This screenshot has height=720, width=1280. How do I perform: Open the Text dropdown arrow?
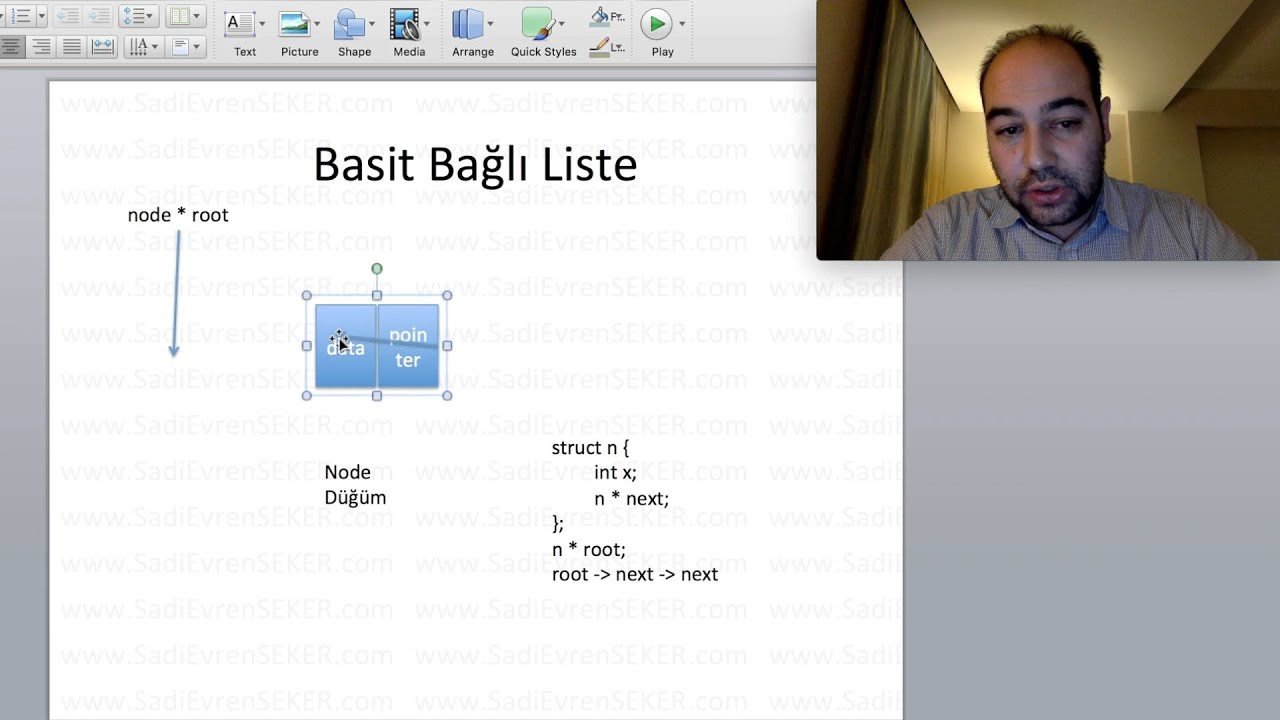(262, 23)
